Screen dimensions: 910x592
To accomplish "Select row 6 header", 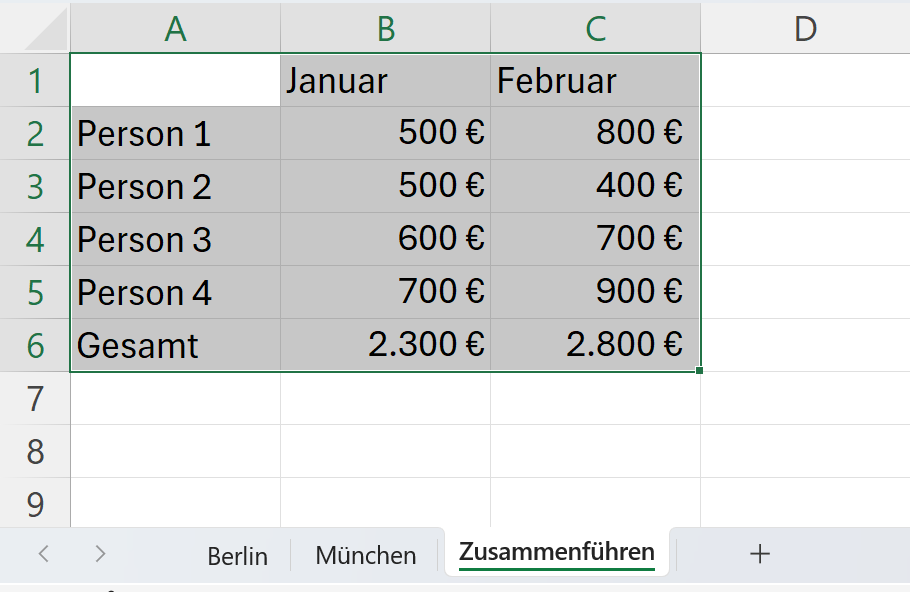I will pyautogui.click(x=35, y=346).
